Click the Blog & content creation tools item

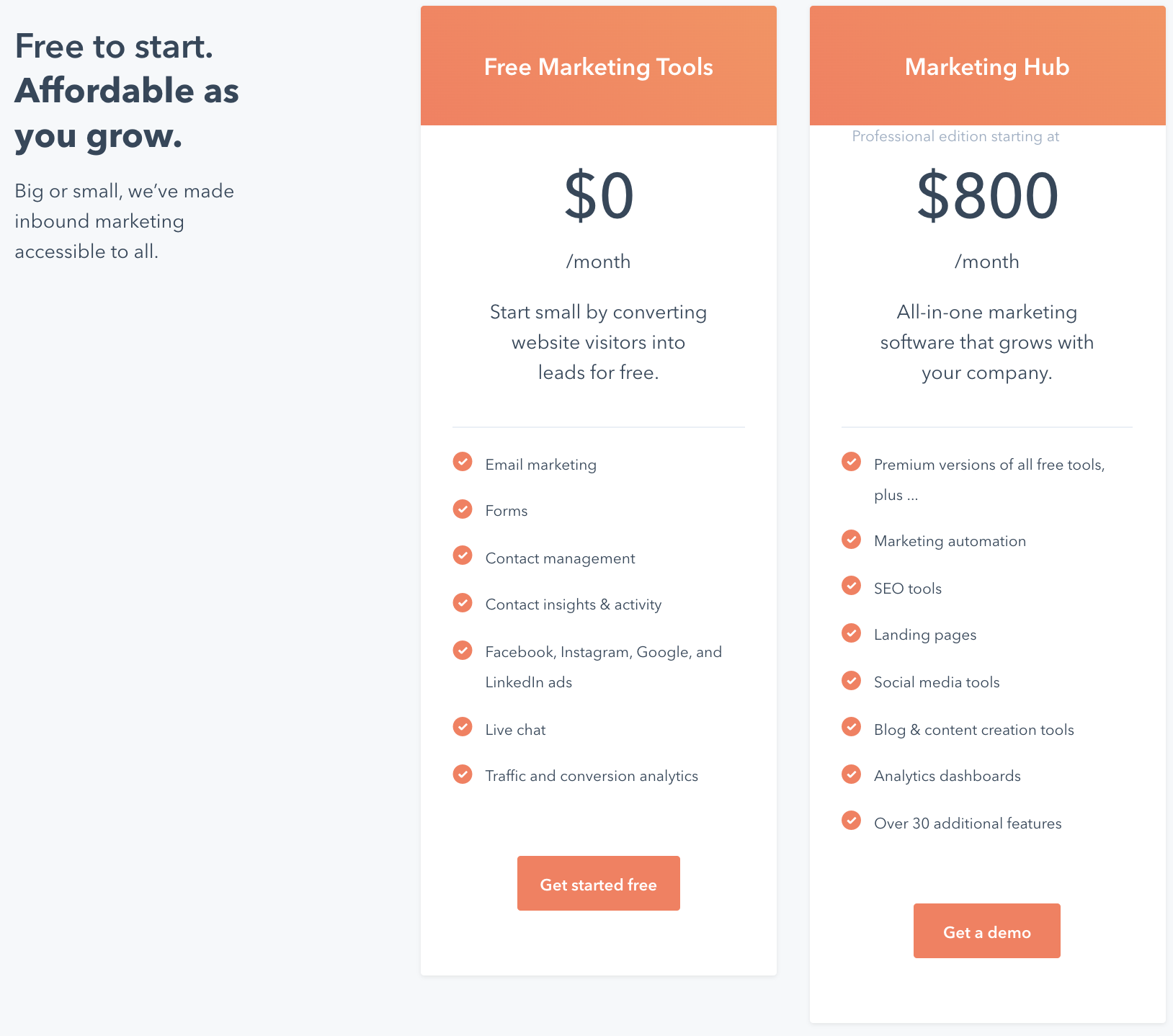(974, 730)
